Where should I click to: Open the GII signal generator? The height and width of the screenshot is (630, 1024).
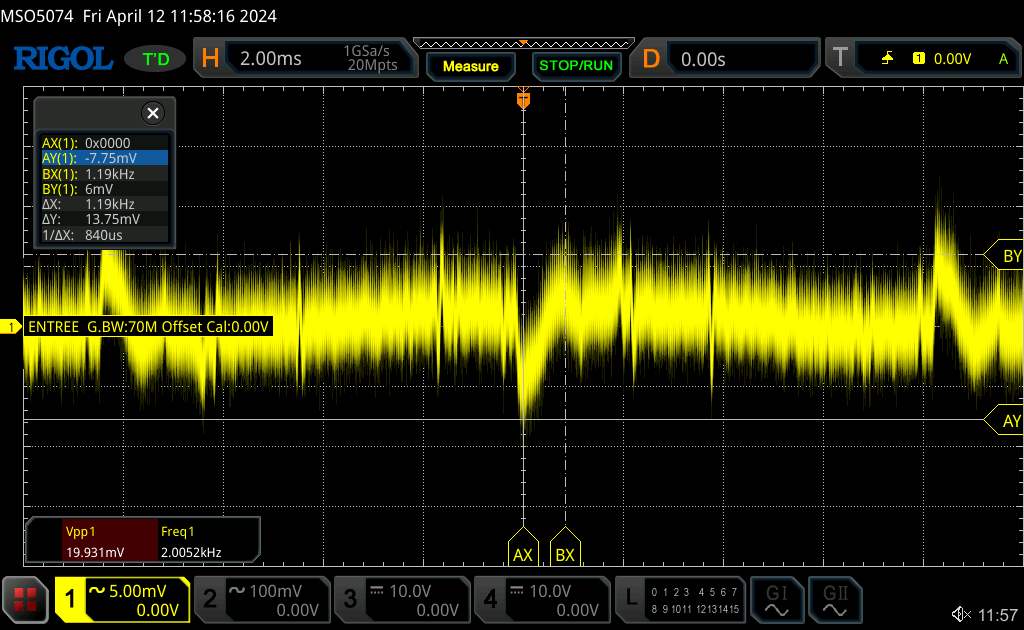point(835,601)
